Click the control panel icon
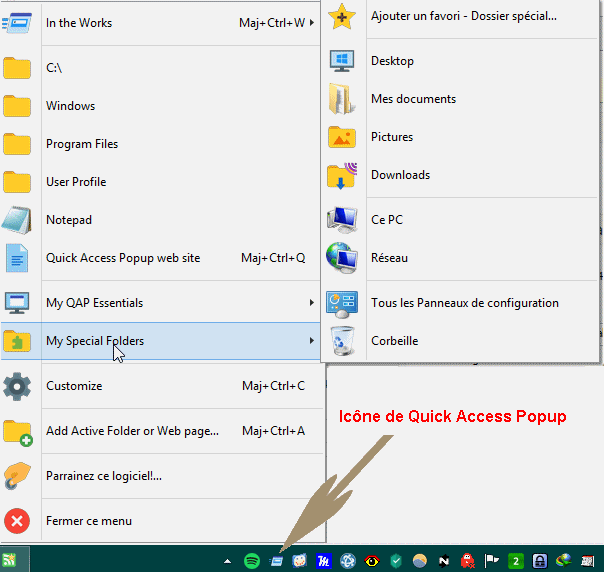This screenshot has width=604, height=572. (x=342, y=304)
